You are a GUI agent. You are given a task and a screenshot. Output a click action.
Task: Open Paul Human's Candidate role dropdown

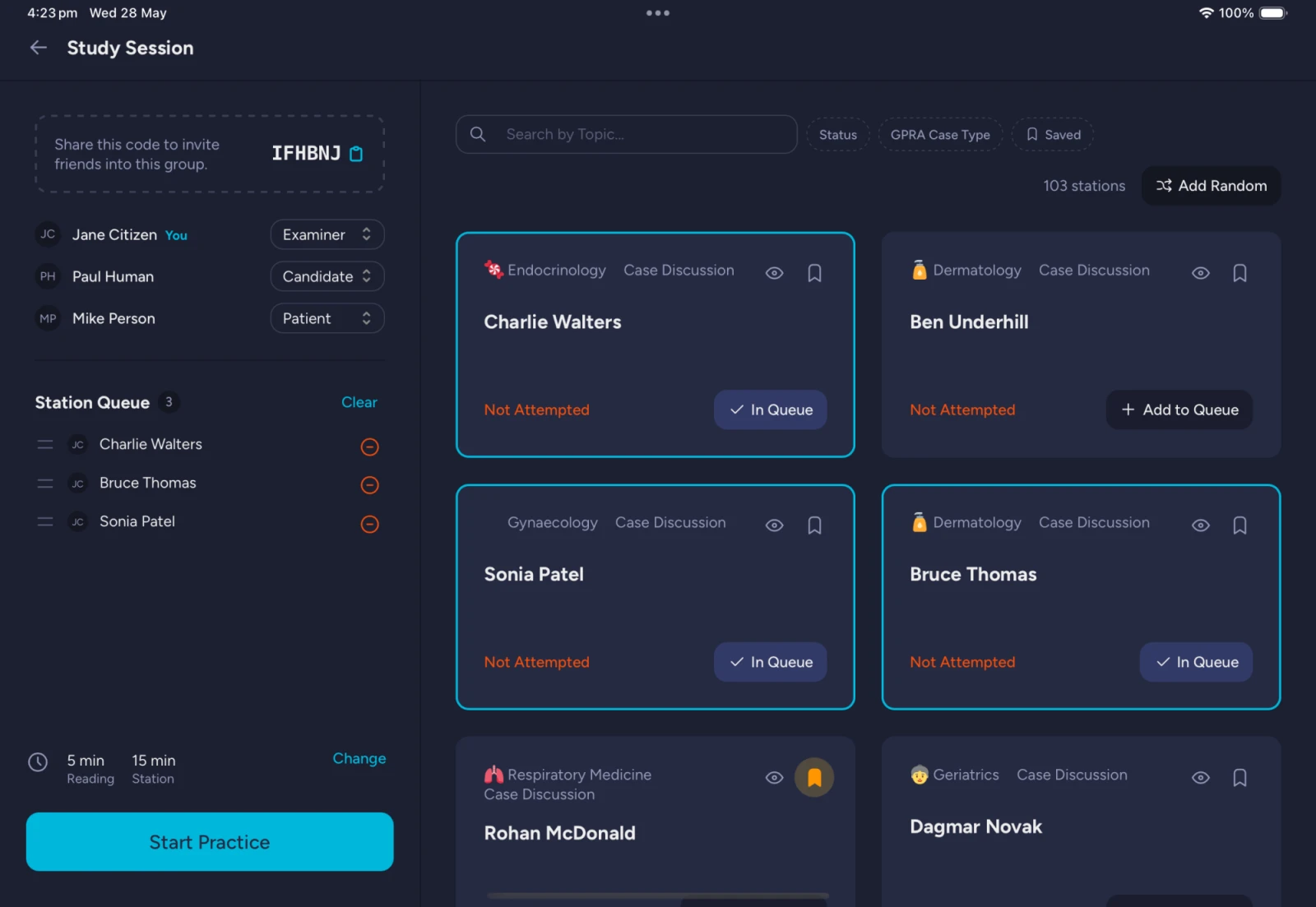(327, 277)
